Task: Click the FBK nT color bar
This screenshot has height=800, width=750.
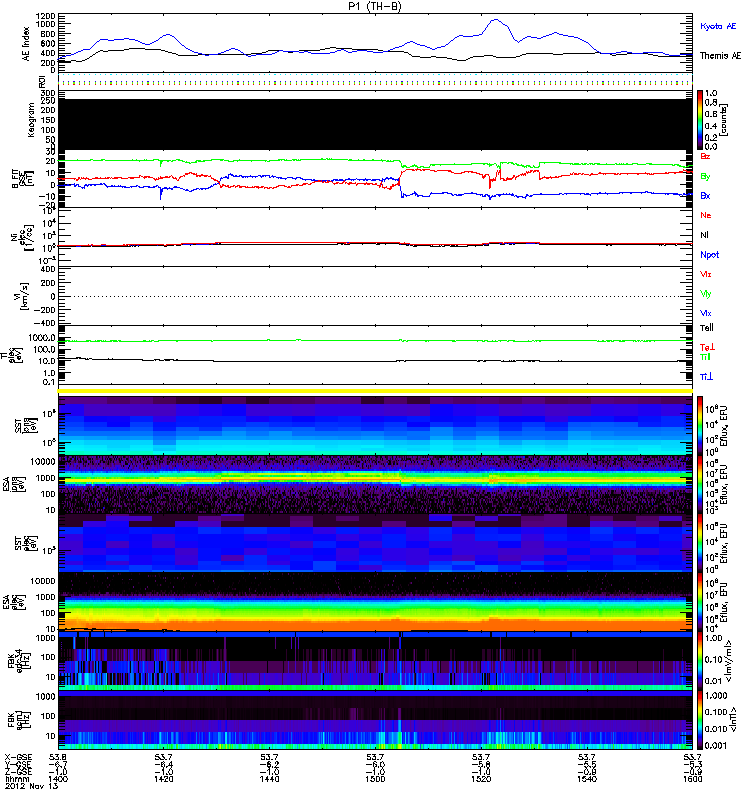Action: coord(701,720)
